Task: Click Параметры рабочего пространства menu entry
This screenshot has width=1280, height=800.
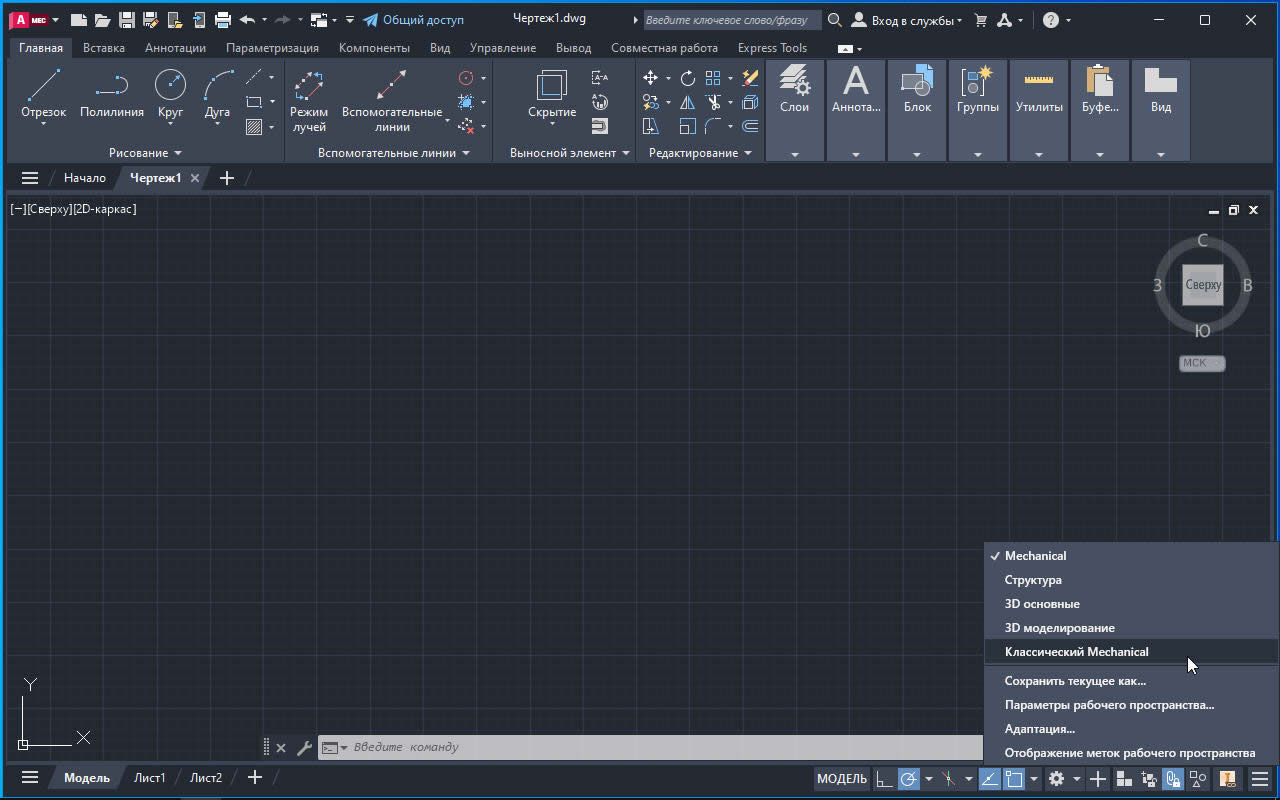Action: point(1109,705)
